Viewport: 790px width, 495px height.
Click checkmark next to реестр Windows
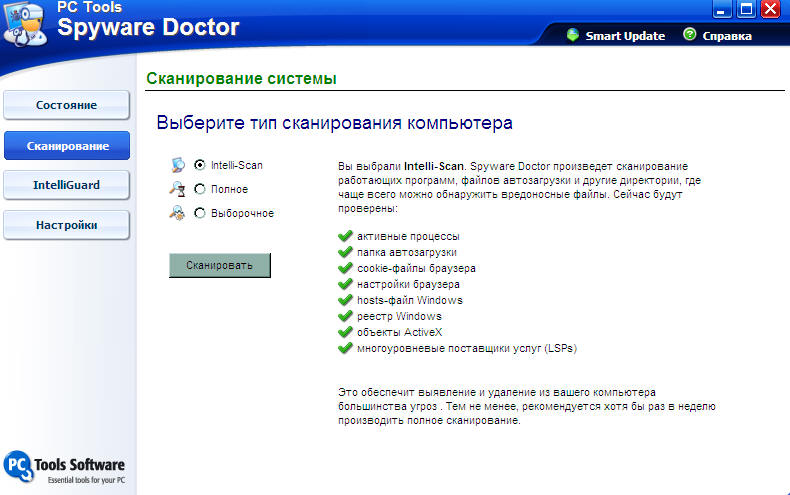(345, 316)
